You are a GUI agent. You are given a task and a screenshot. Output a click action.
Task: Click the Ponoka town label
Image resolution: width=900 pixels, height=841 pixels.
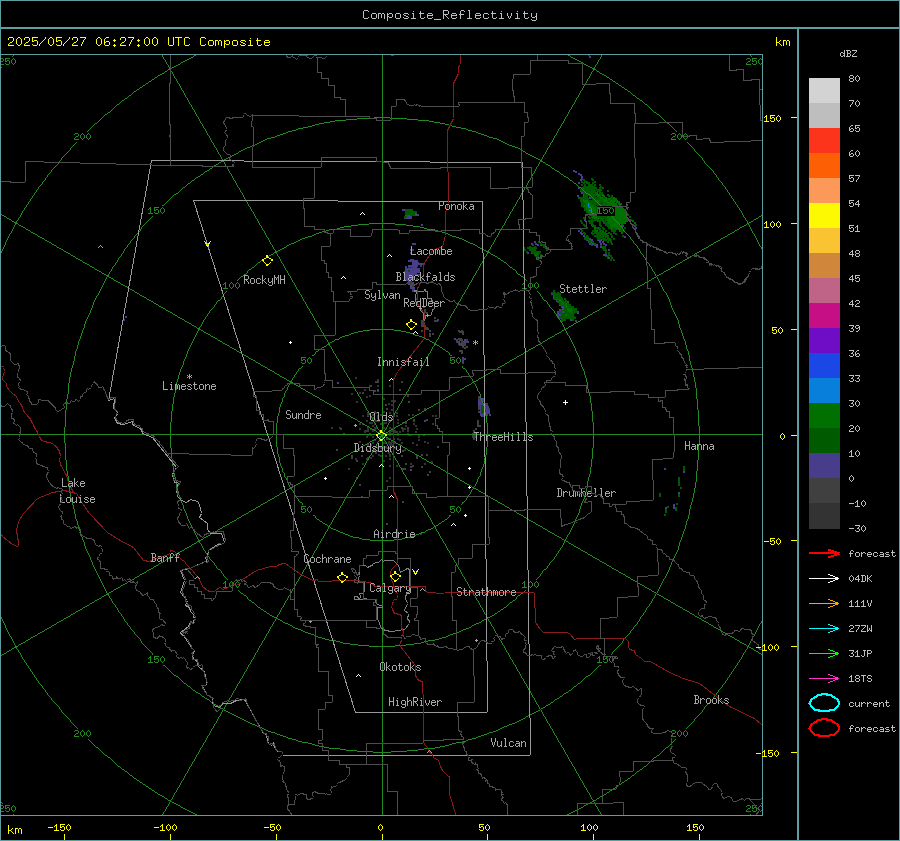[x=456, y=206]
